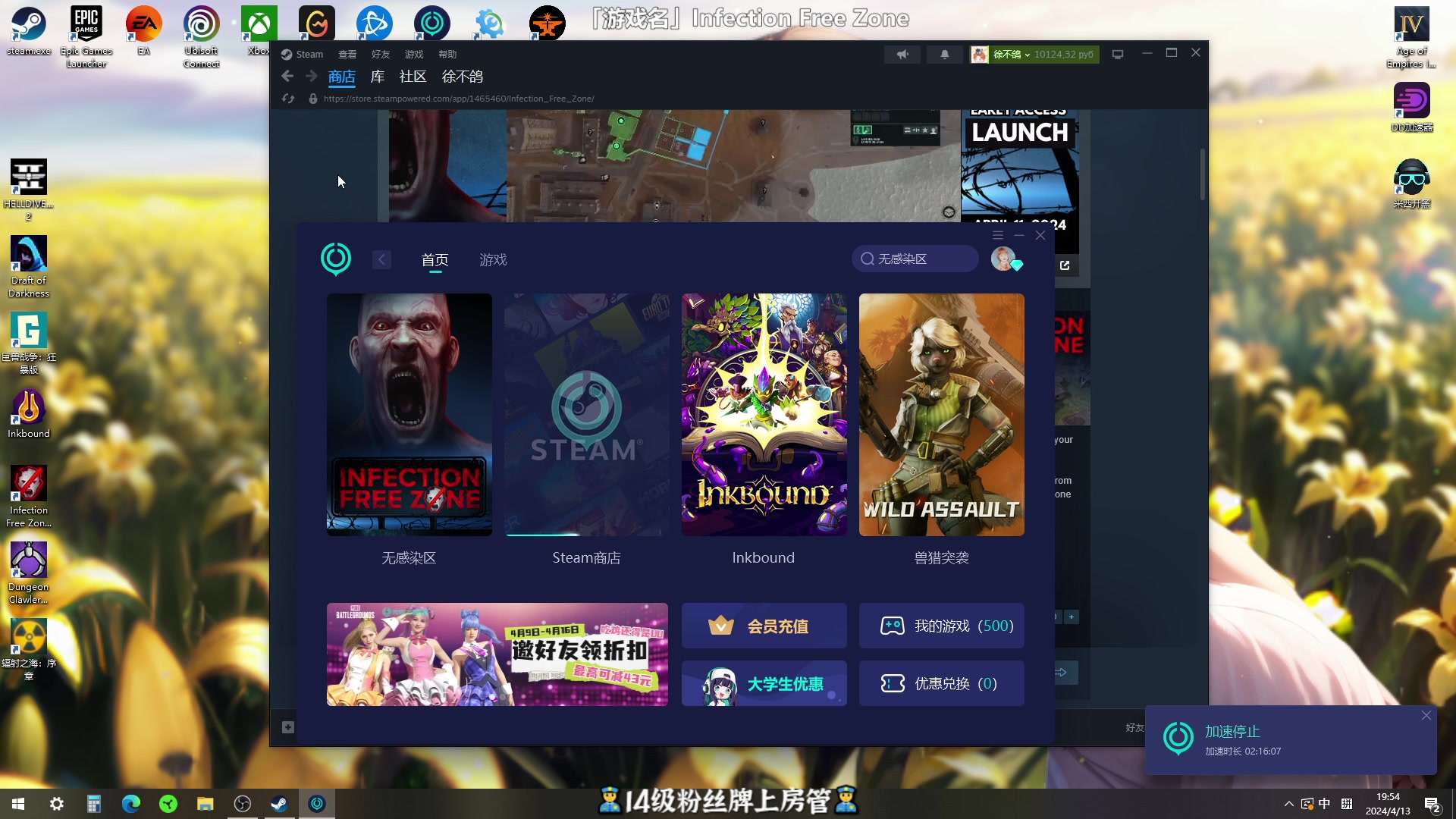The image size is (1456, 819).
Task: Open accelerator hamburger menu icon
Action: (998, 235)
